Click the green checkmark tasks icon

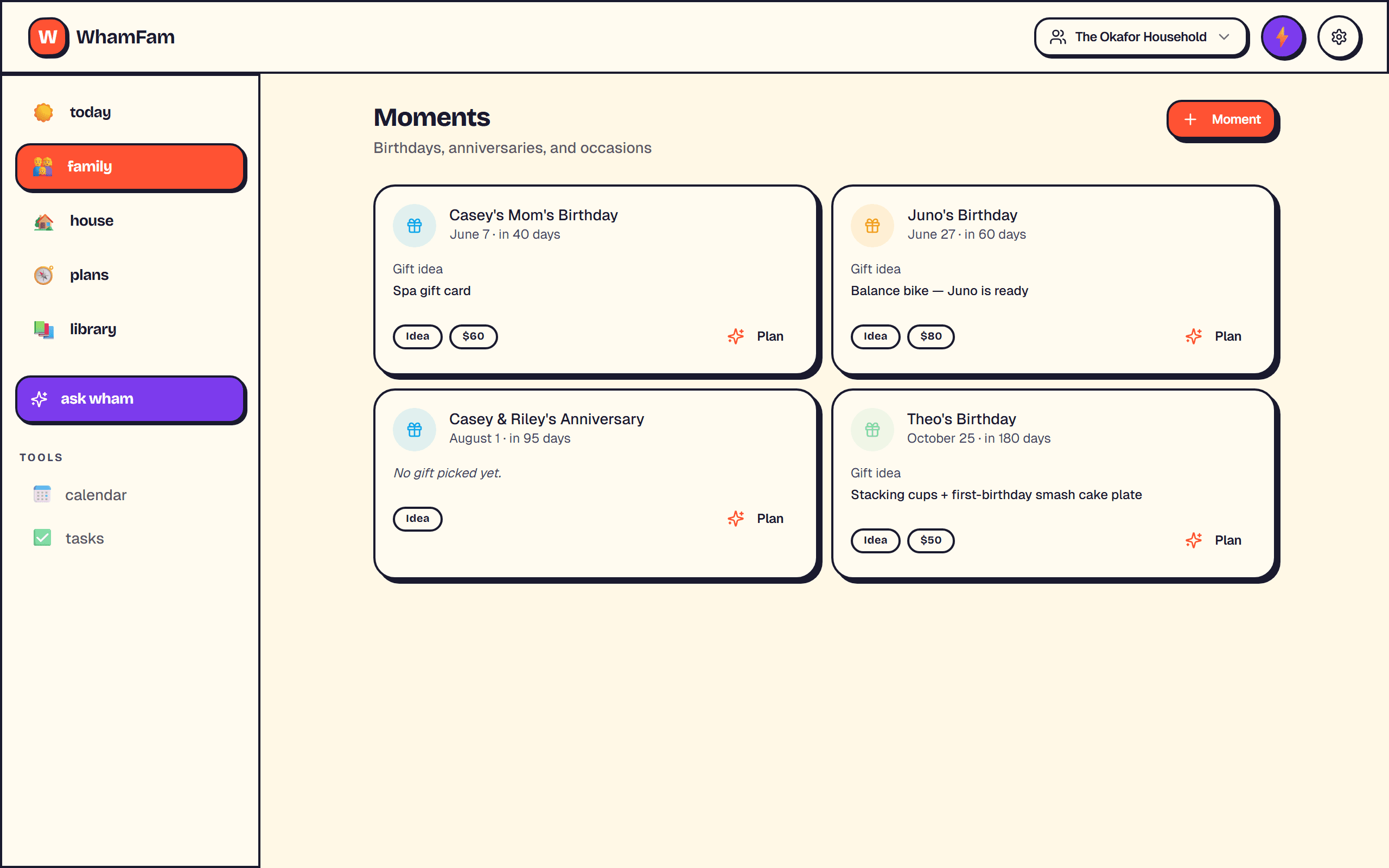(x=42, y=538)
